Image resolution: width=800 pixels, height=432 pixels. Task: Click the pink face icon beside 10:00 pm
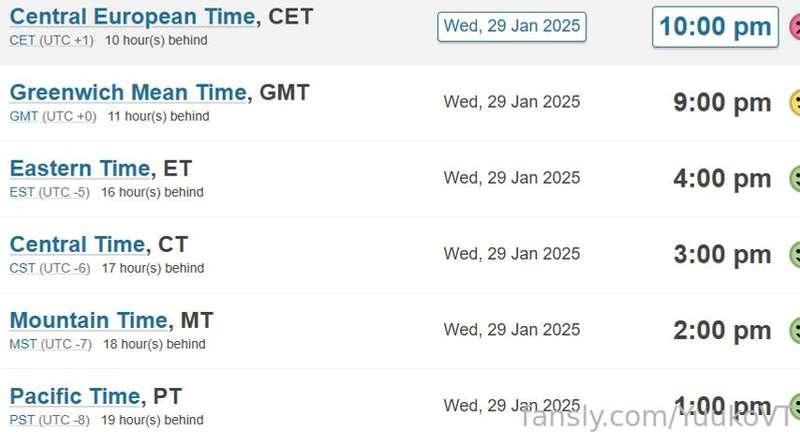(795, 27)
